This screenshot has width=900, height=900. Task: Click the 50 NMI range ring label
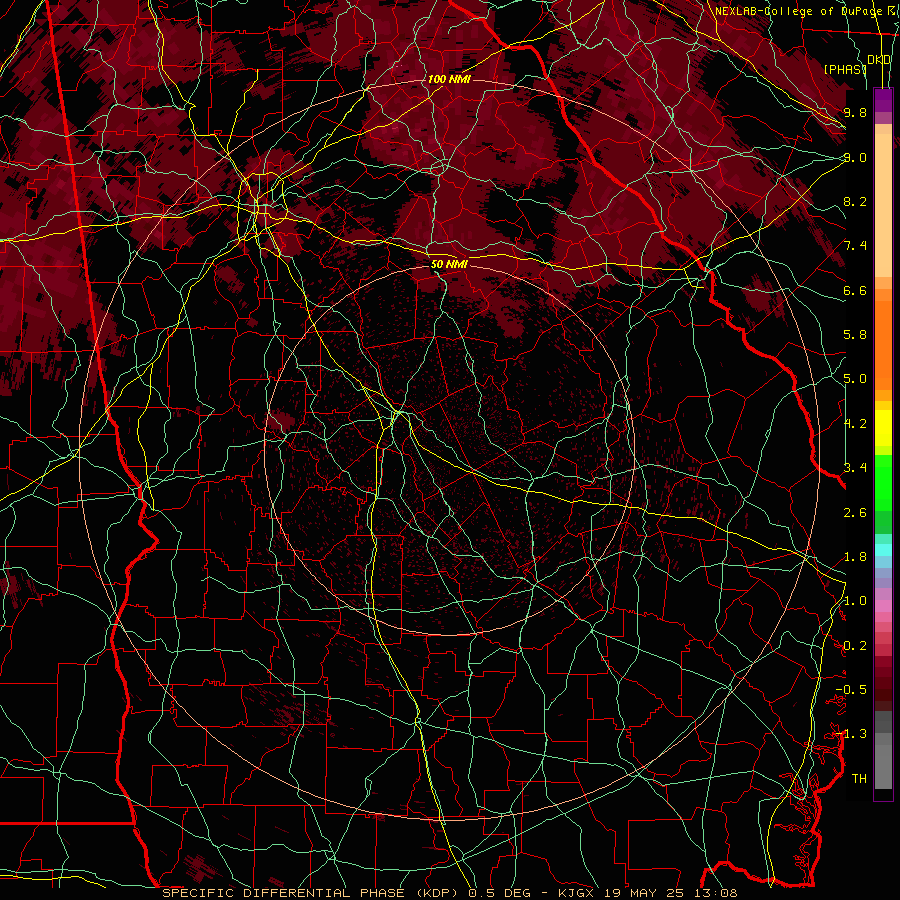pyautogui.click(x=449, y=264)
